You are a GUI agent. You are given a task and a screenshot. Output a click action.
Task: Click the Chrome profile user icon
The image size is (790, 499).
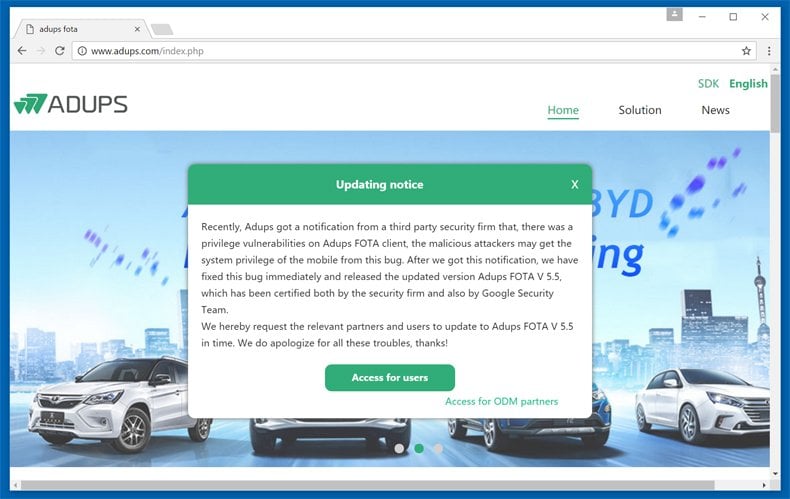pos(674,15)
